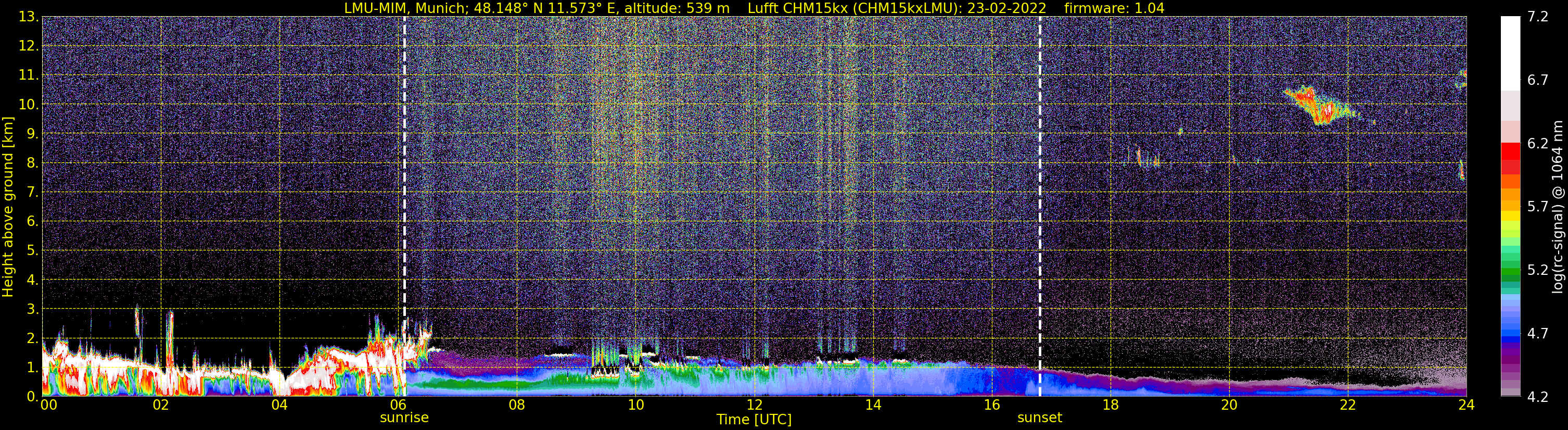
Task: Click the height axis tick '10.'
Action: pos(28,105)
